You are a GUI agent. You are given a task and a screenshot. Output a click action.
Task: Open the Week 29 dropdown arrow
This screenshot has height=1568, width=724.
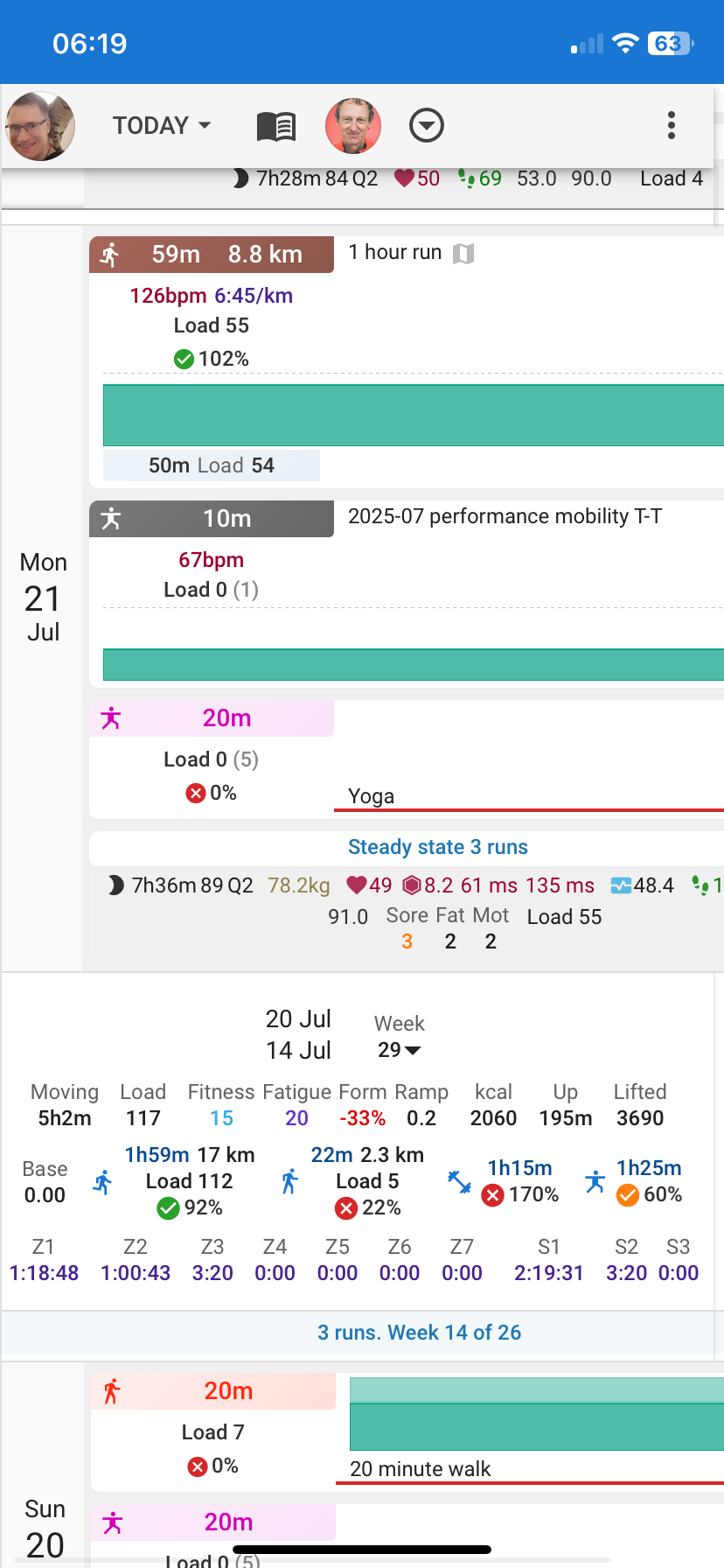tap(412, 1050)
